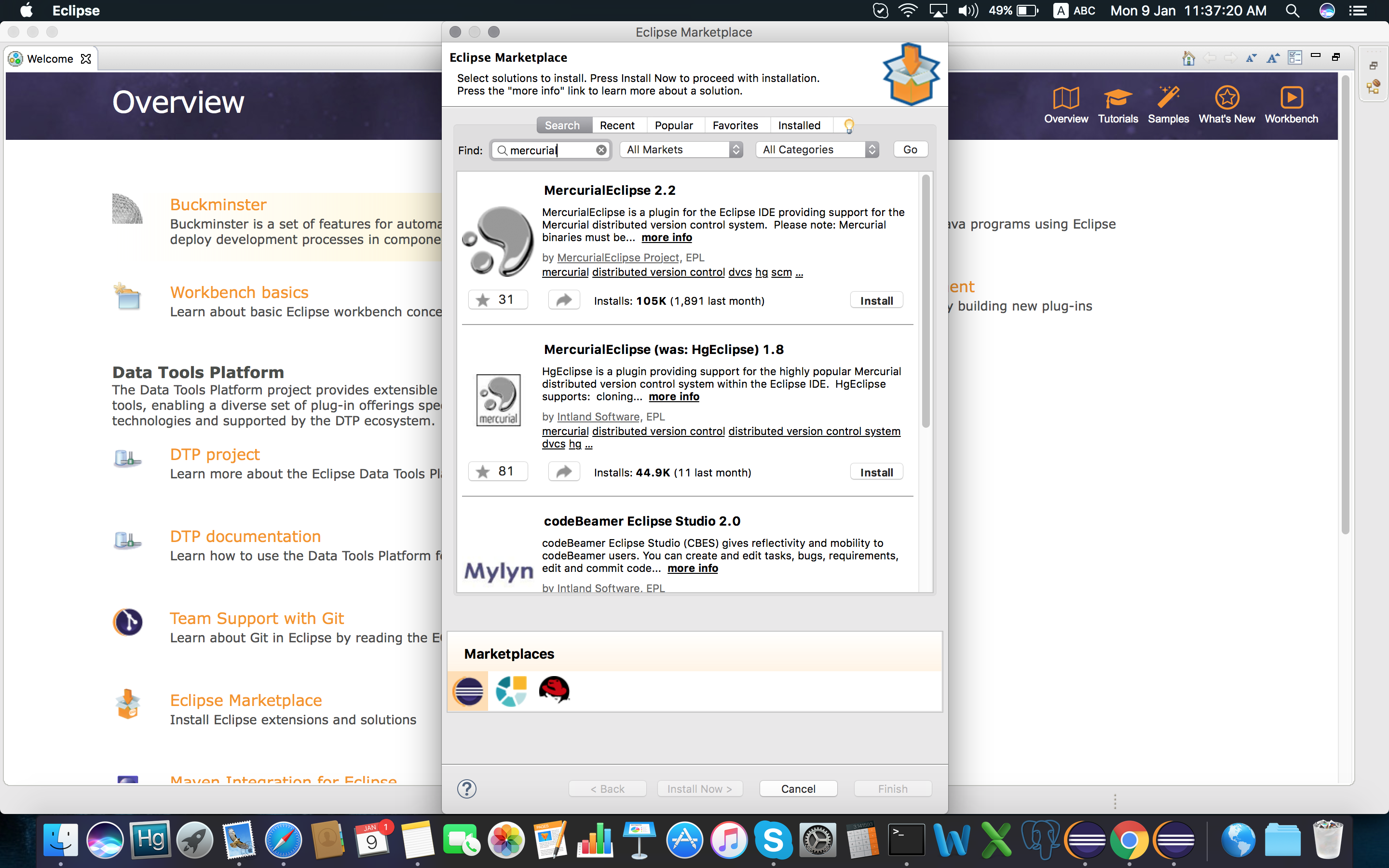The image size is (1389, 868).
Task: Share the HgEclipse 1.8 plugin
Action: [x=564, y=471]
